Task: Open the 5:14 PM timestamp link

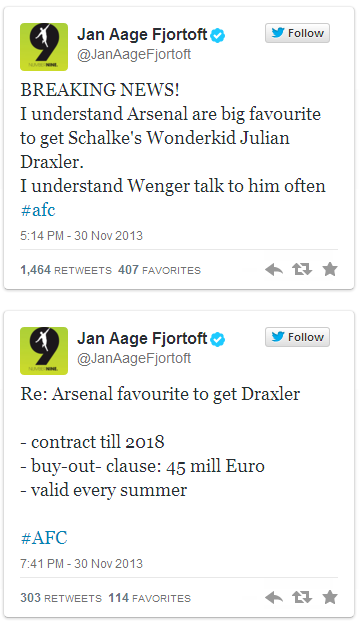Action: 81,236
